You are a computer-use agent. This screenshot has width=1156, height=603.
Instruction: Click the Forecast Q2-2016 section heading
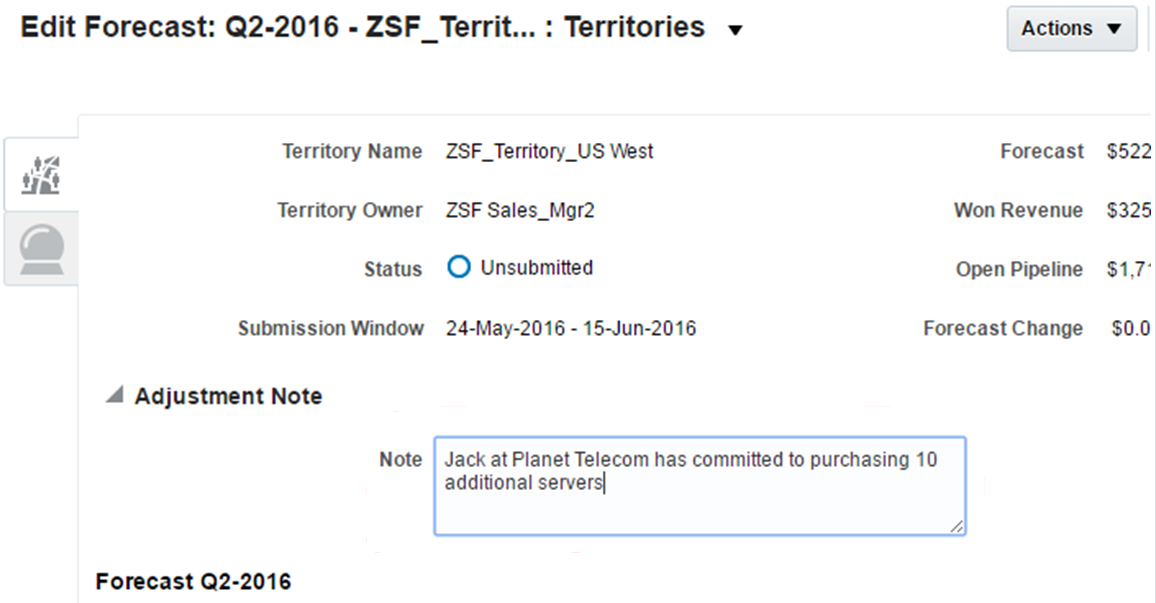click(x=193, y=581)
